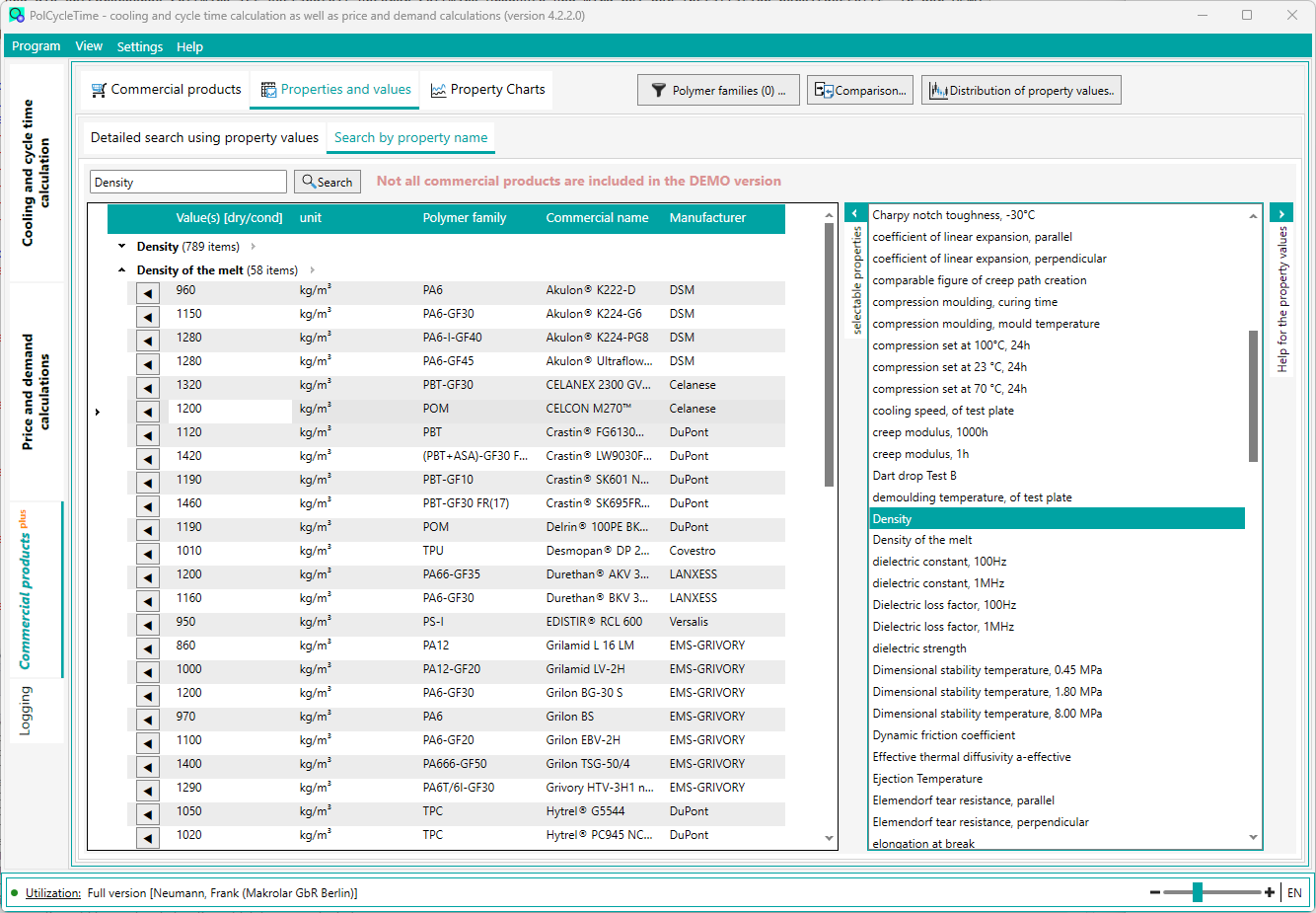The width and height of the screenshot is (1316, 913).
Task: Click the arrow icon for CELANEX 2300 row
Action: click(148, 387)
